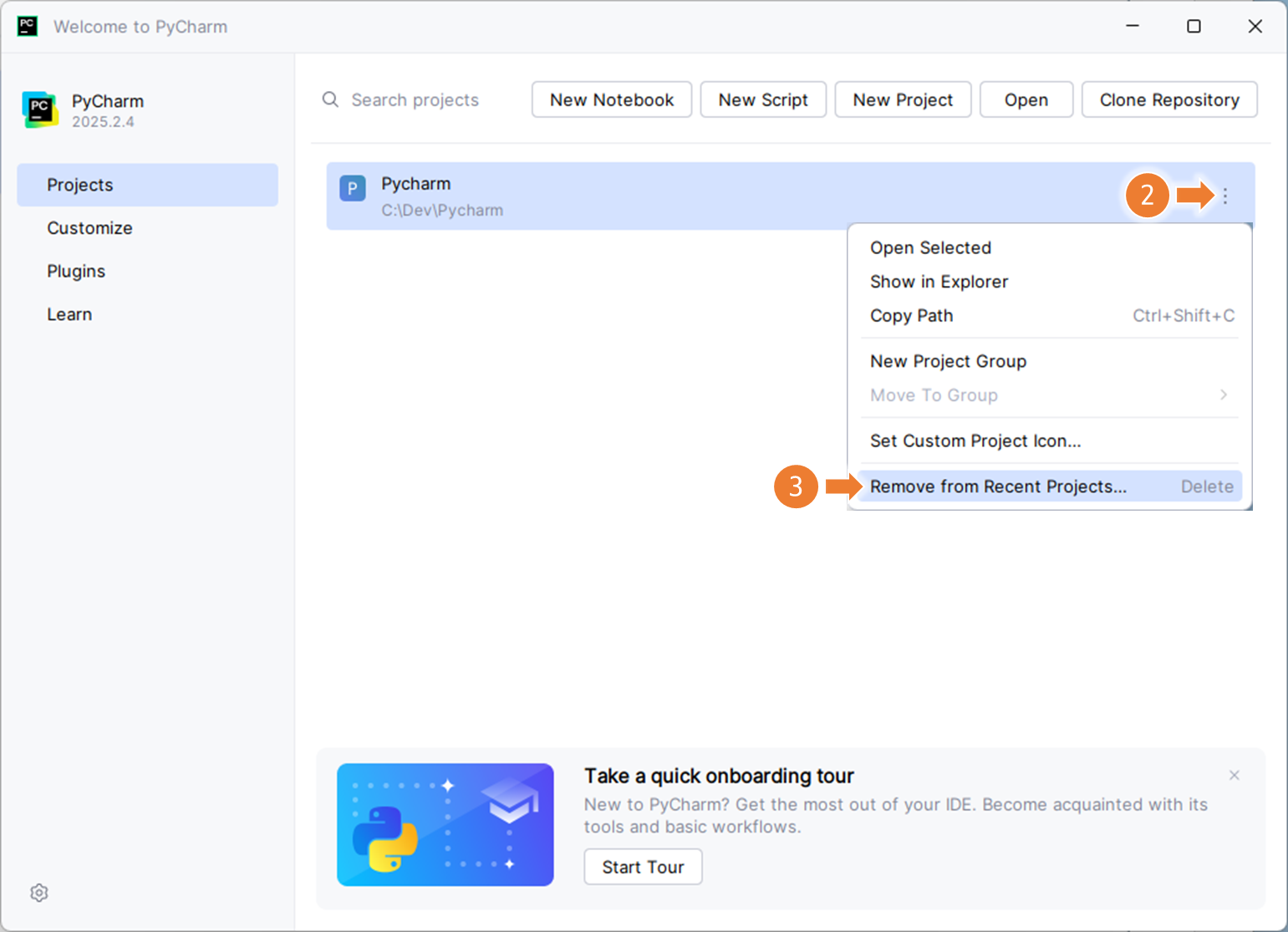Click the New Notebook button
The width and height of the screenshot is (1288, 932).
tap(612, 99)
